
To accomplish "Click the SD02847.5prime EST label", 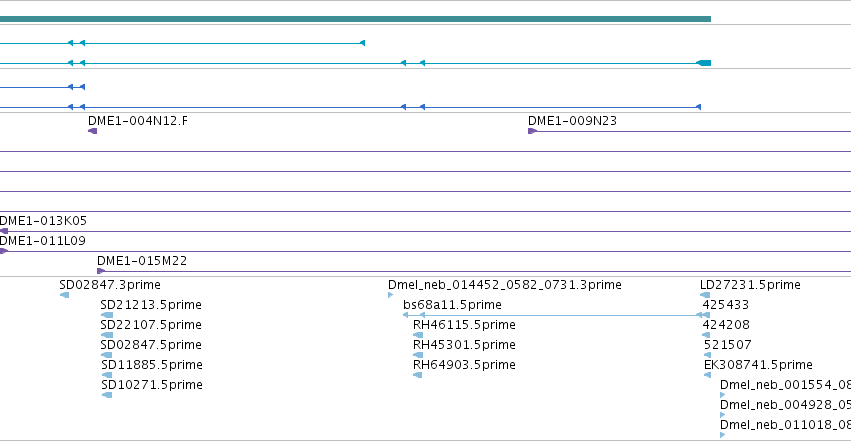I will 151,345.
